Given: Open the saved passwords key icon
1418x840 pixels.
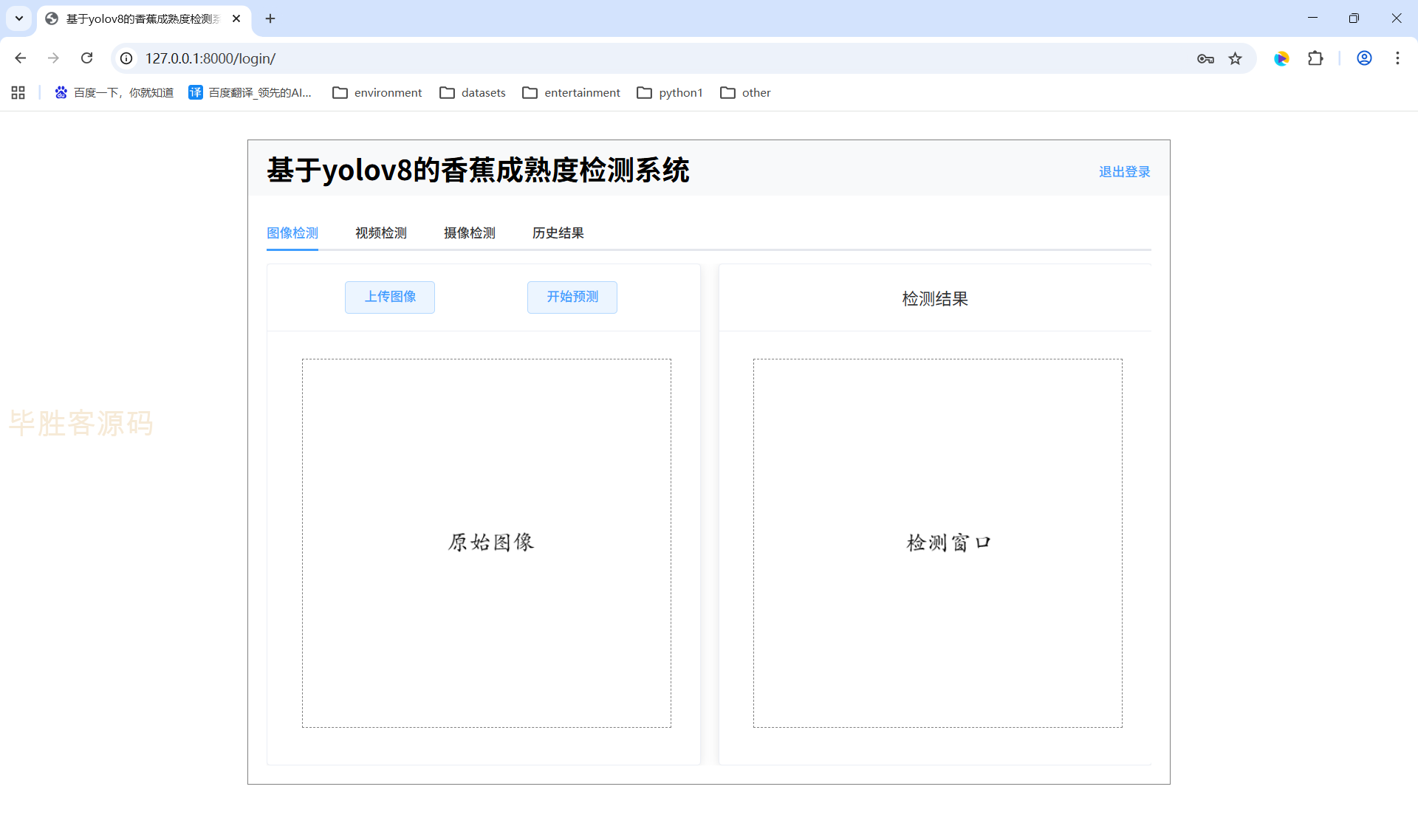Looking at the screenshot, I should point(1205,58).
